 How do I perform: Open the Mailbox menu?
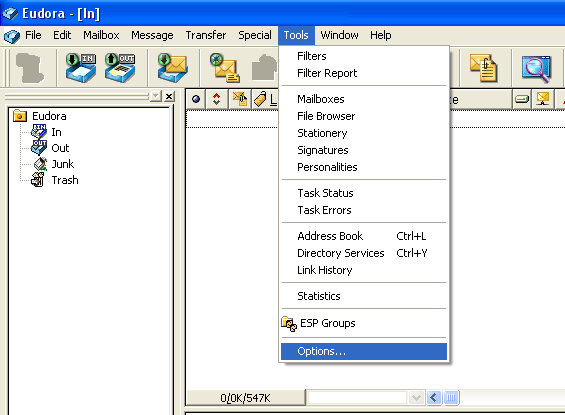point(101,35)
